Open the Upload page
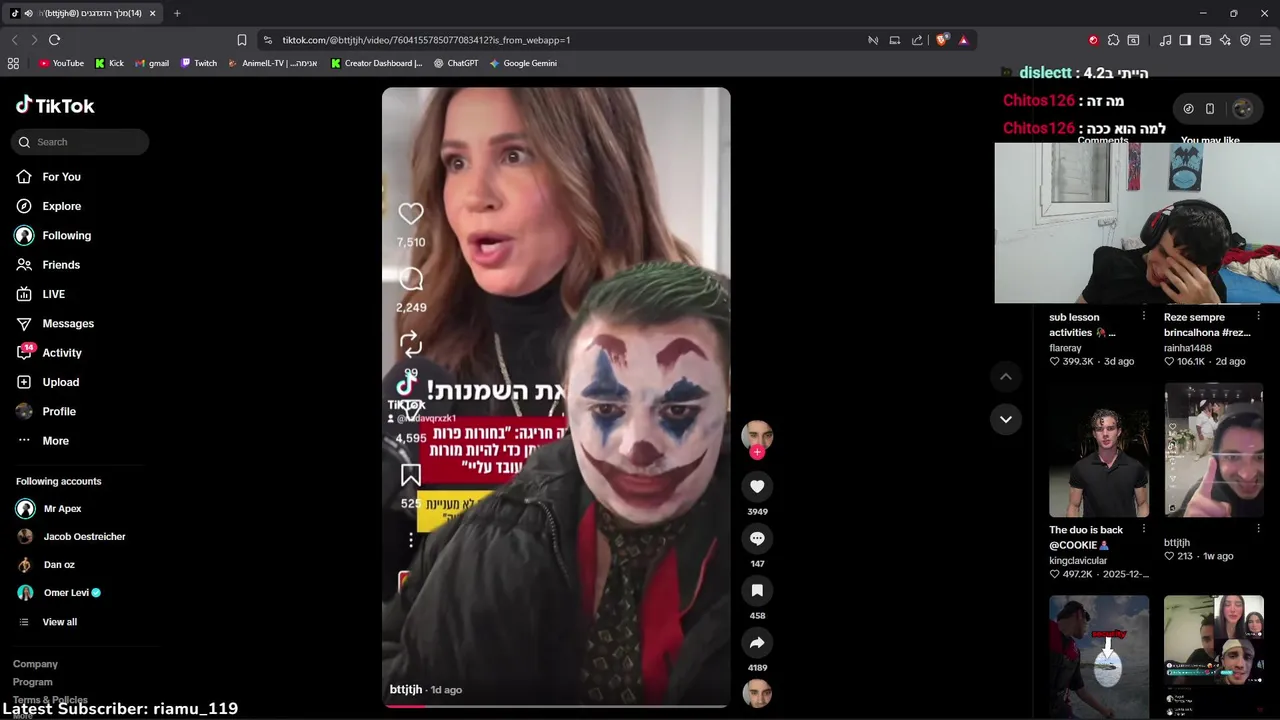This screenshot has width=1280, height=720. (x=60, y=382)
